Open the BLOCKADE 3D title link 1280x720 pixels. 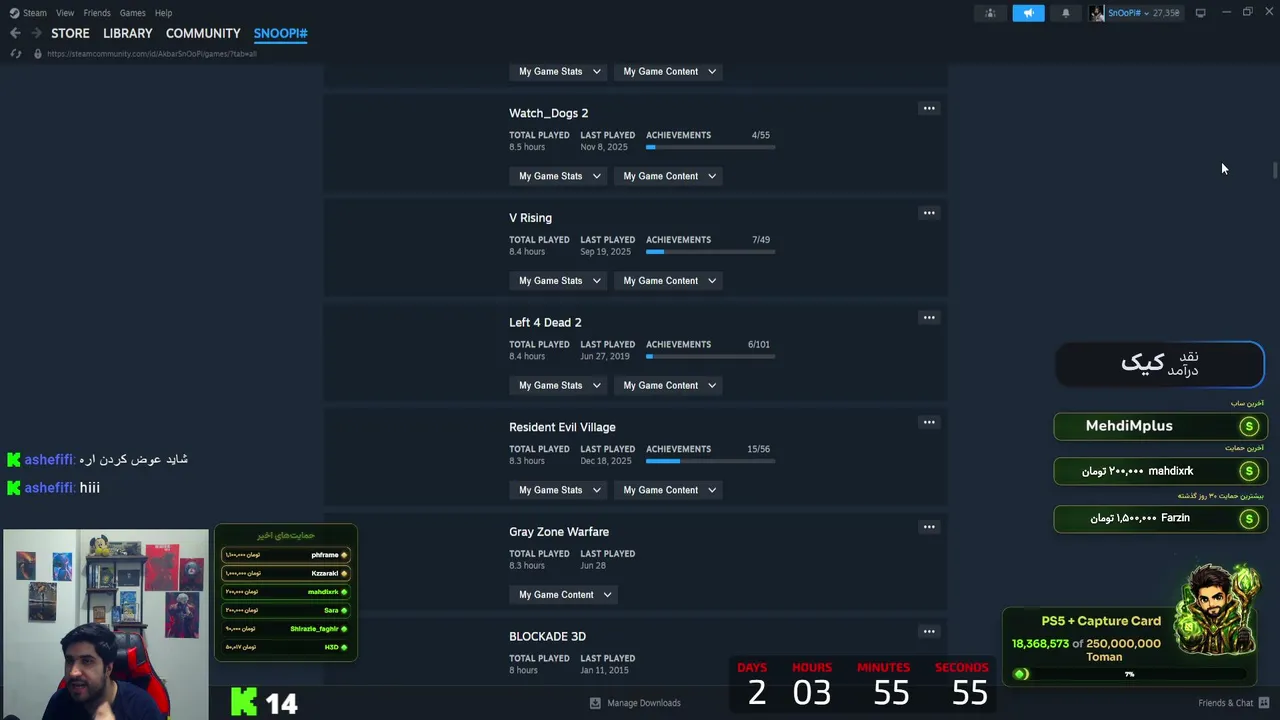[x=547, y=636]
